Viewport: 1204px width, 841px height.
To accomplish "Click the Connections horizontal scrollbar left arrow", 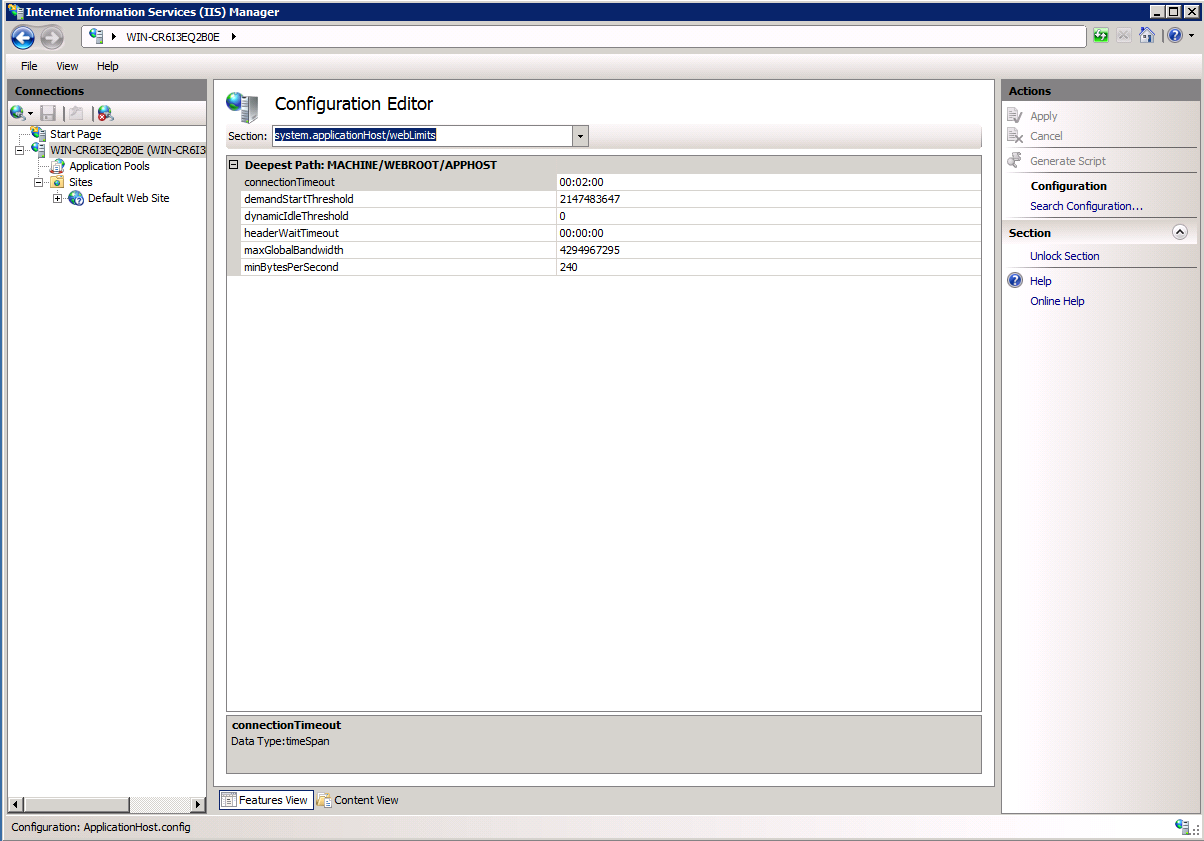I will (15, 804).
